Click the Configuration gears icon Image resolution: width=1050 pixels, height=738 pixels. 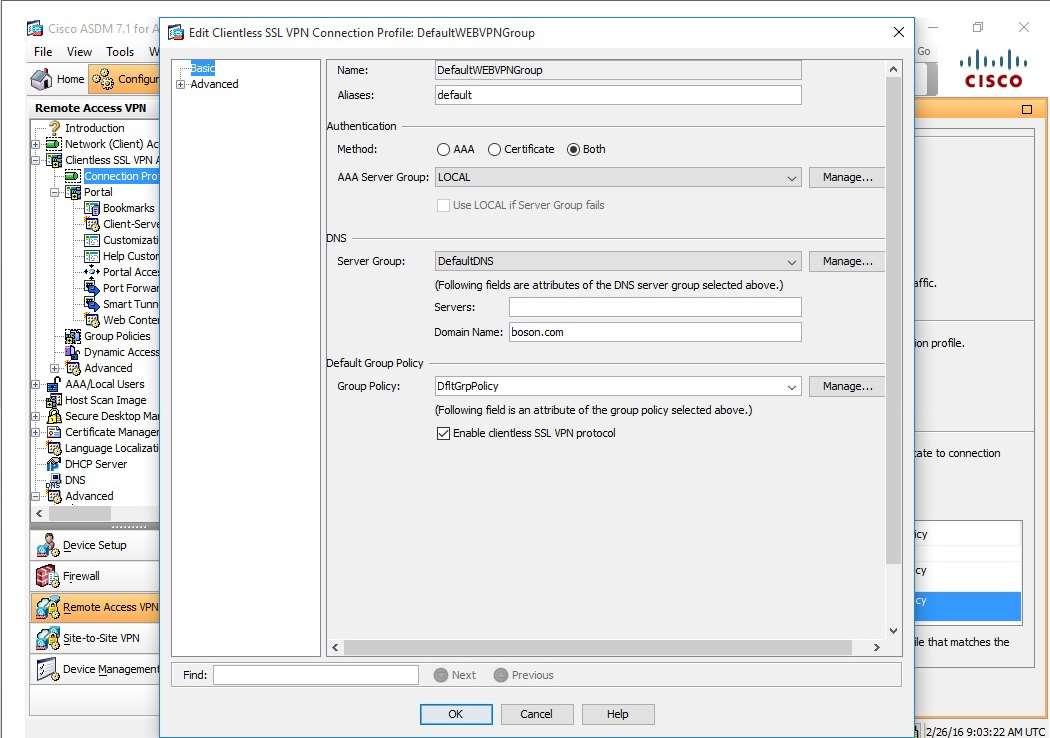(x=103, y=80)
